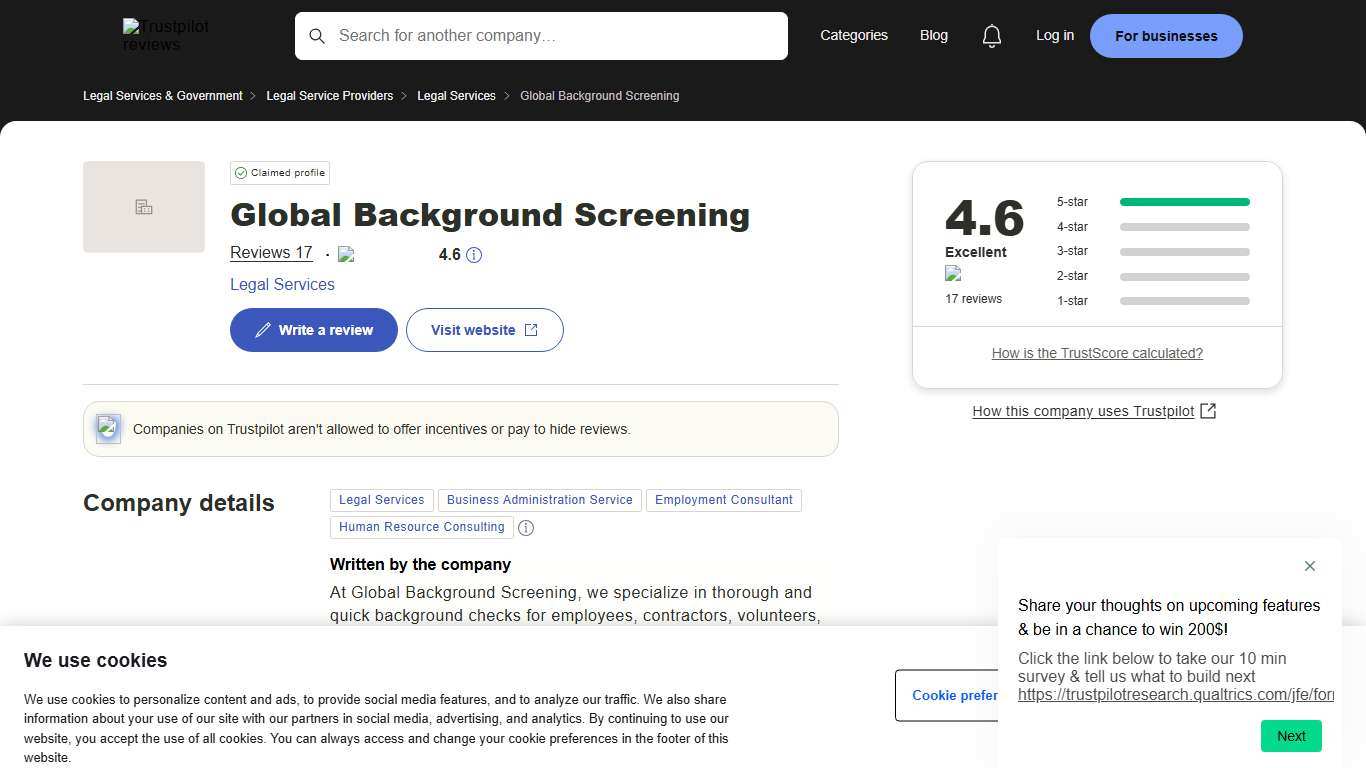Screen dimensions: 1366x768
Task: Dismiss the survey popup with the X
Action: click(x=1310, y=566)
